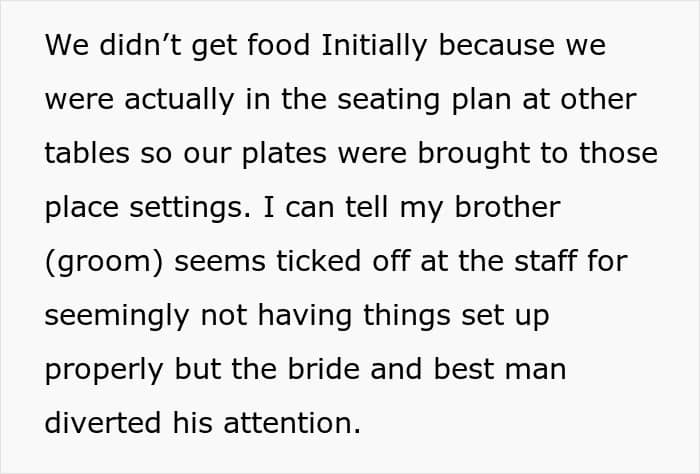Click the word "actually" in second line
This screenshot has width=700, height=474.
179,100
